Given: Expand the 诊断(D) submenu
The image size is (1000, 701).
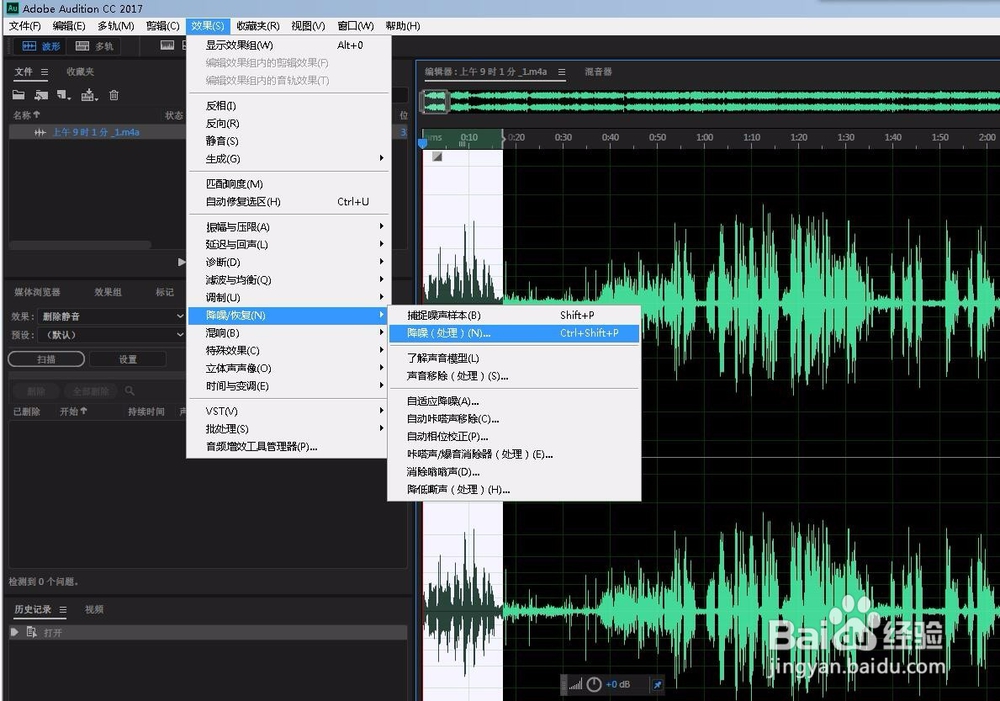Looking at the screenshot, I should tap(288, 262).
